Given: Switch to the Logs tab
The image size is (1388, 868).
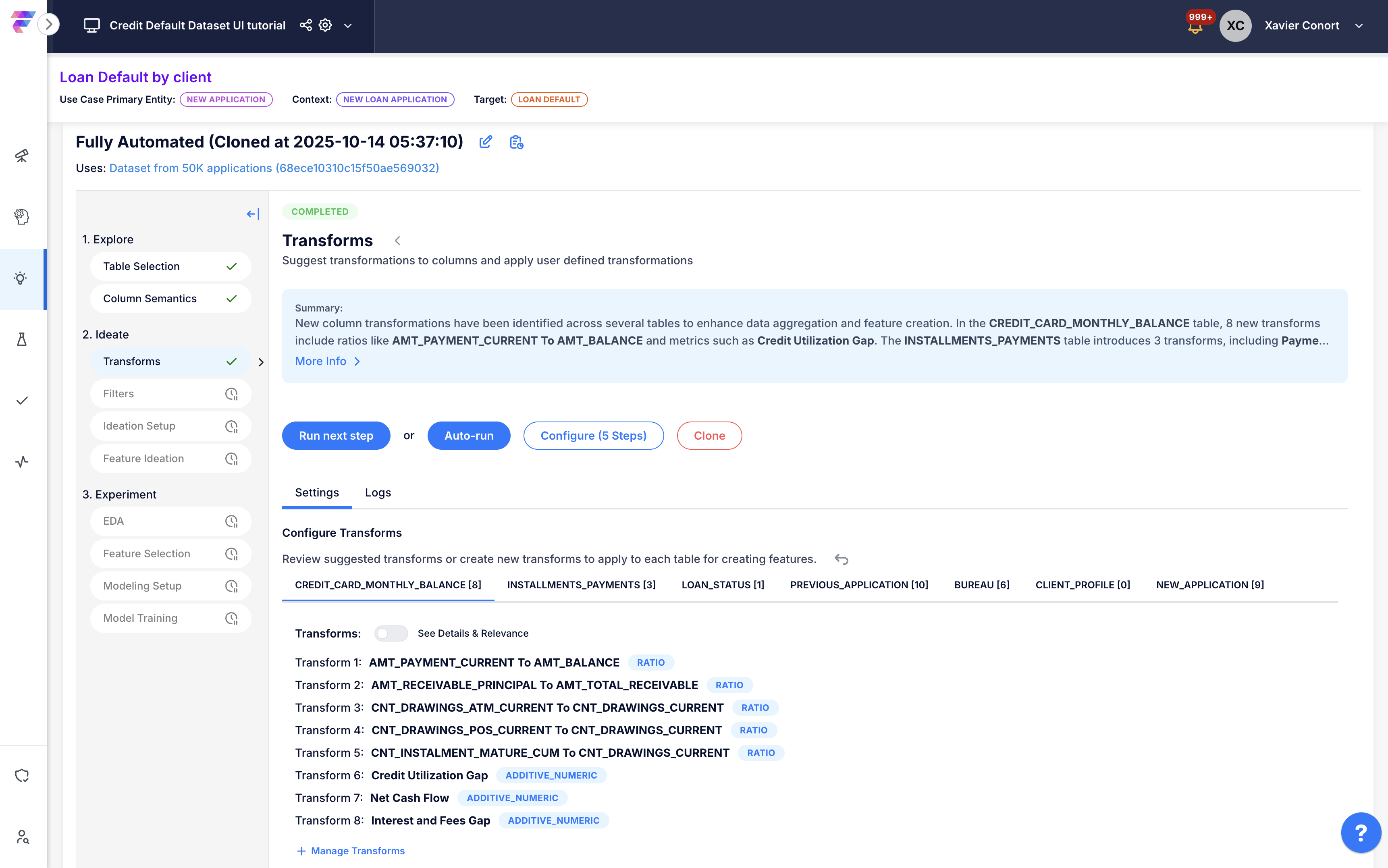Looking at the screenshot, I should 378,492.
